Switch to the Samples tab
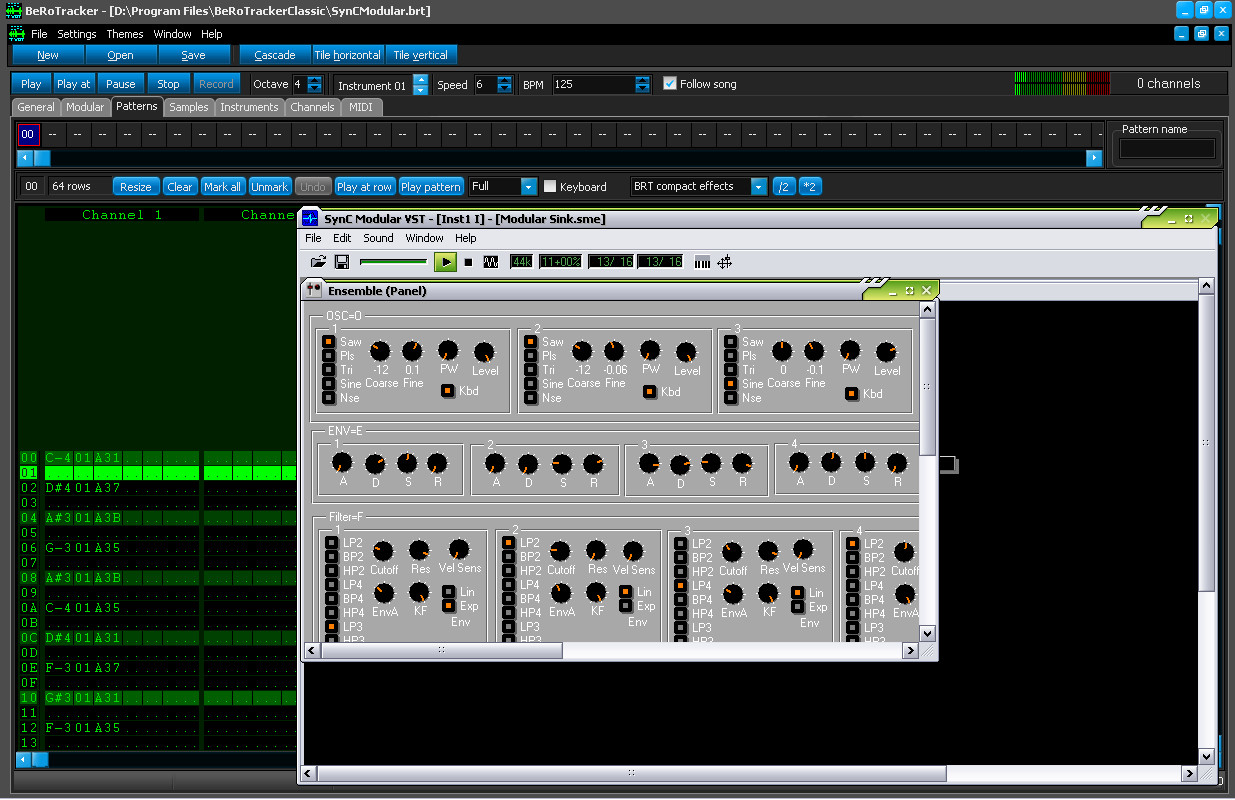Screen dimensions: 1235x800 188,107
